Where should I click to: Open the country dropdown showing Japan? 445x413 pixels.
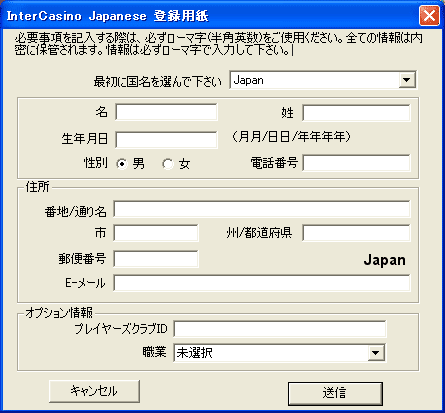pyautogui.click(x=323, y=80)
